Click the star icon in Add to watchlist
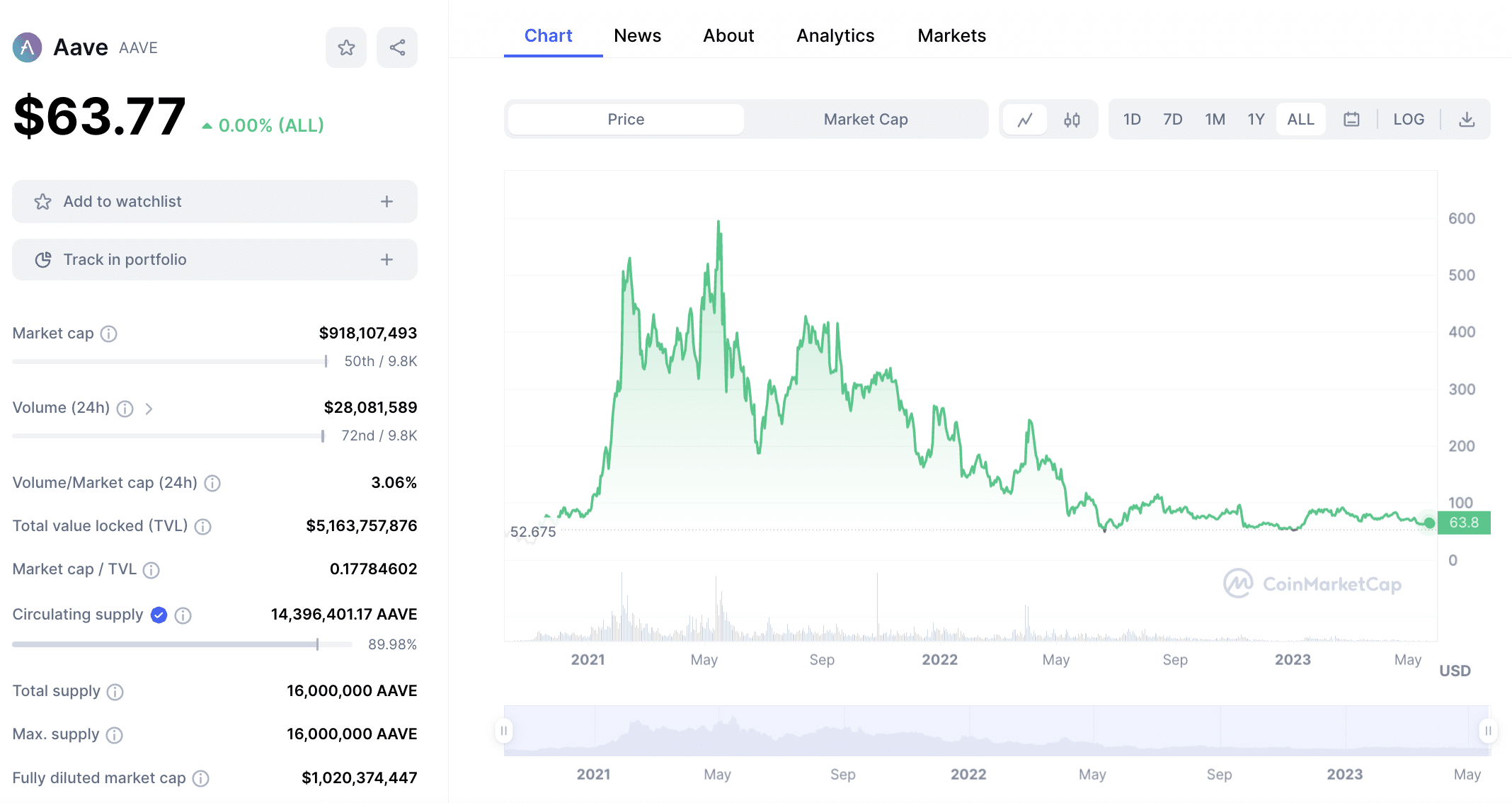Viewport: 1512px width, 803px height. (43, 202)
